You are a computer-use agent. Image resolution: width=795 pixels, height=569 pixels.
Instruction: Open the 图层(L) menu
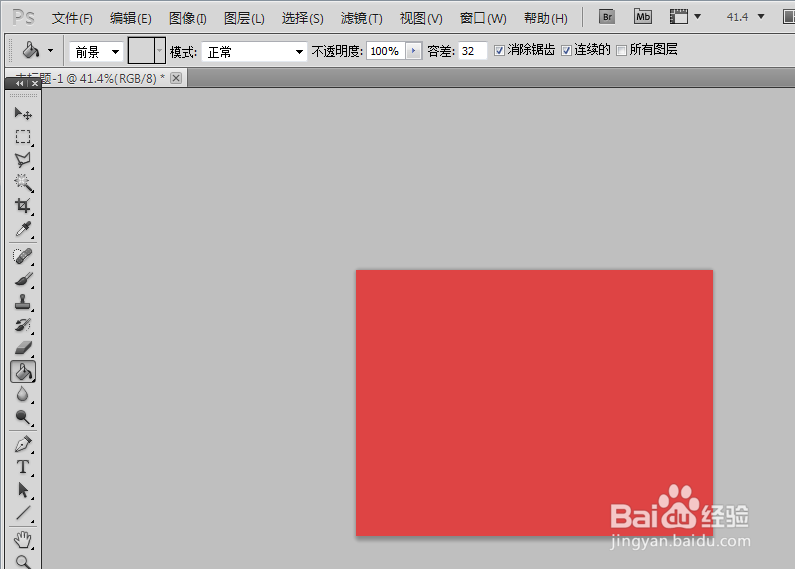244,19
